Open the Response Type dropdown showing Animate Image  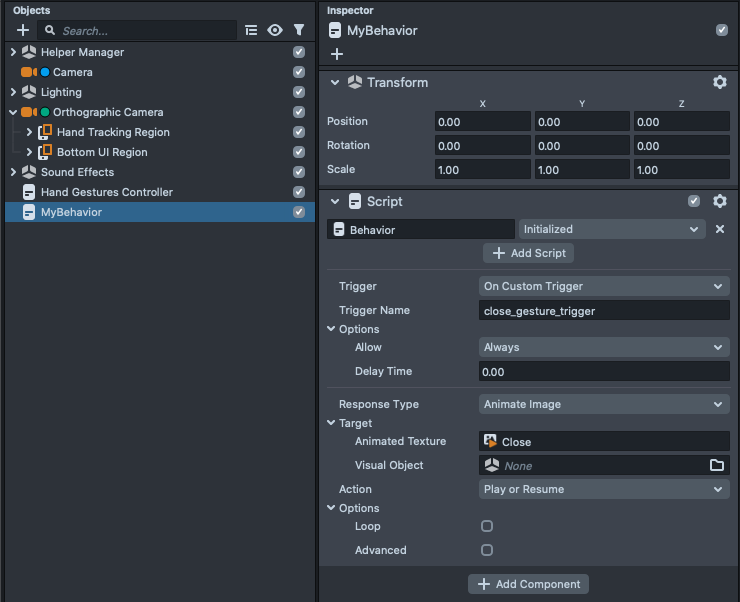(604, 405)
